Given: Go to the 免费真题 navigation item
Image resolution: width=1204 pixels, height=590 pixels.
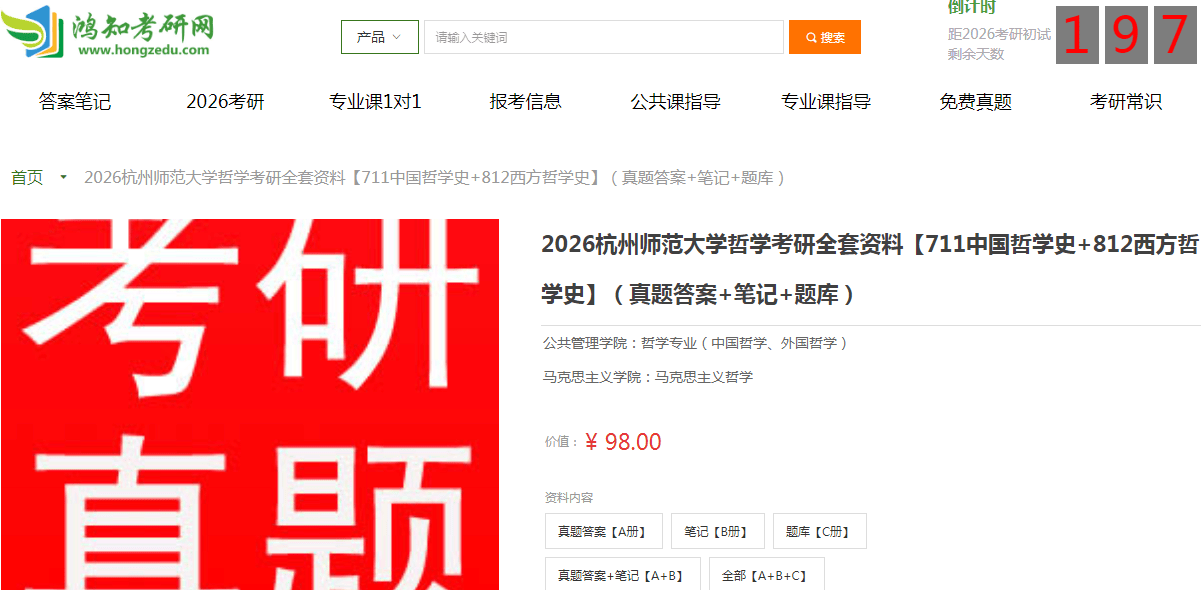Looking at the screenshot, I should 976,101.
